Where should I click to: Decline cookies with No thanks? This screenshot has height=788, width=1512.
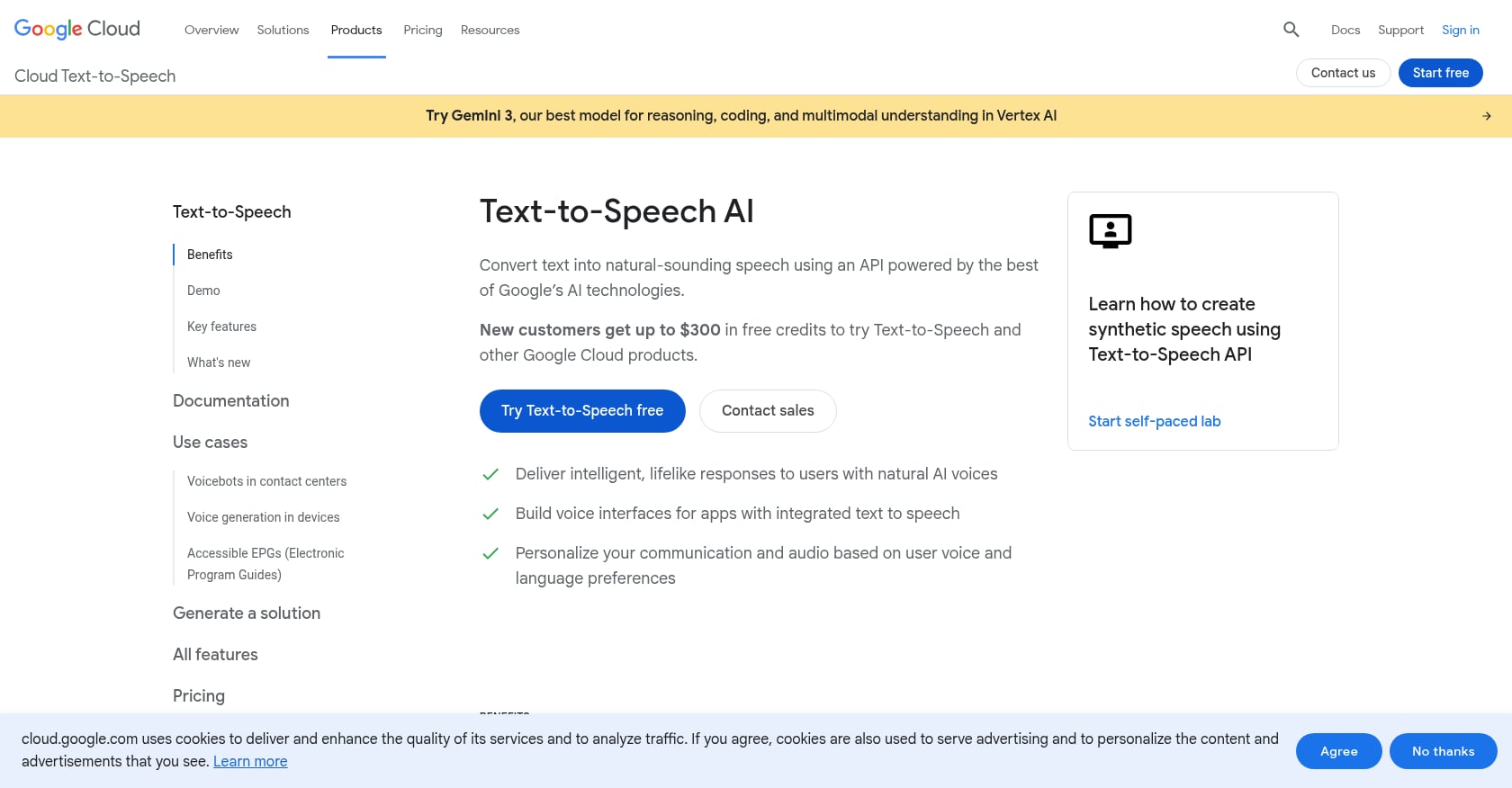coord(1443,751)
